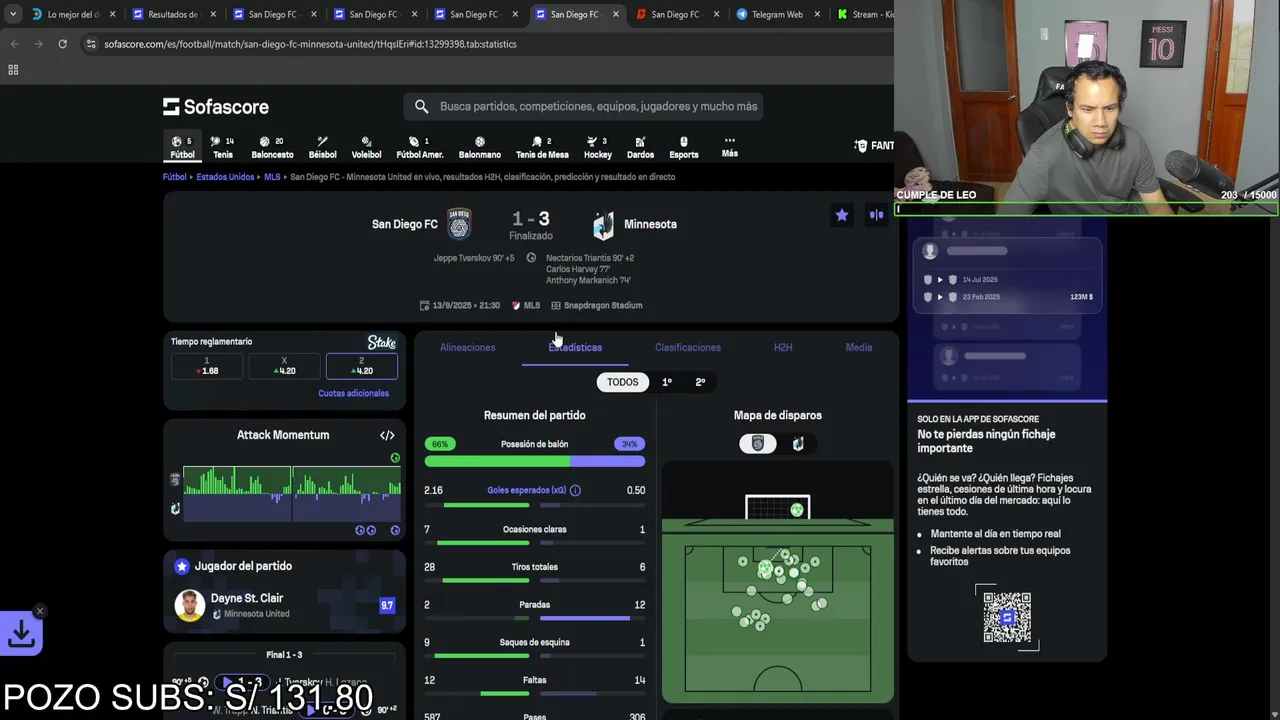1280x720 pixels.
Task: Open the Dardos sport category
Action: 640,147
